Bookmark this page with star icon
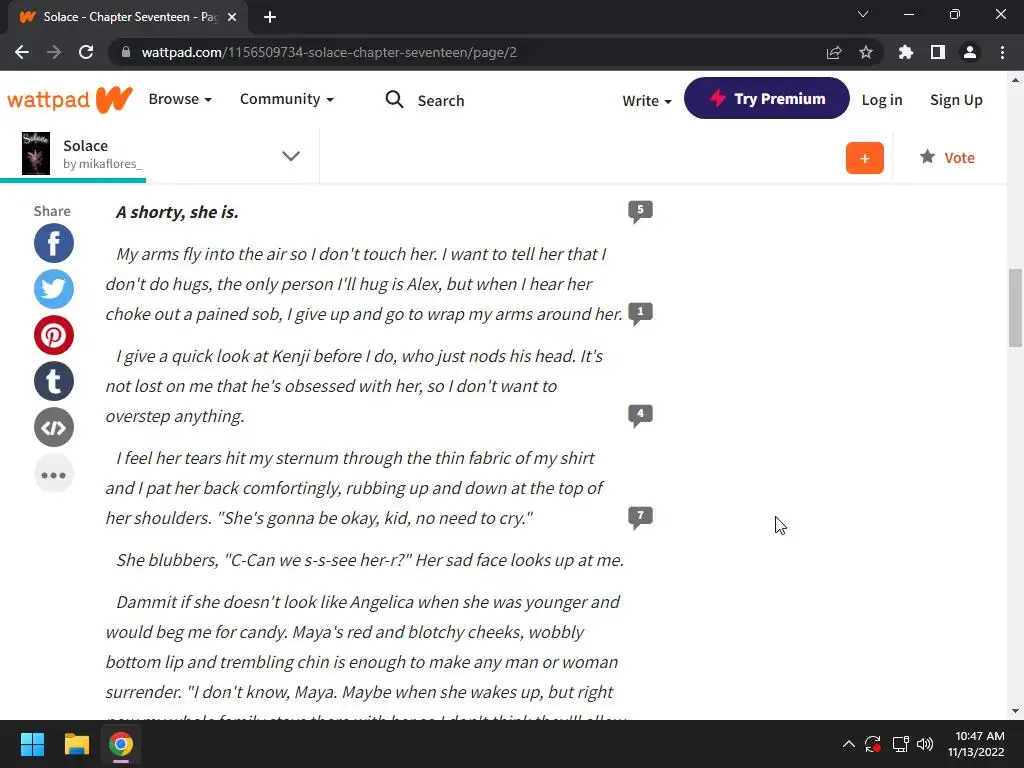 [x=866, y=52]
